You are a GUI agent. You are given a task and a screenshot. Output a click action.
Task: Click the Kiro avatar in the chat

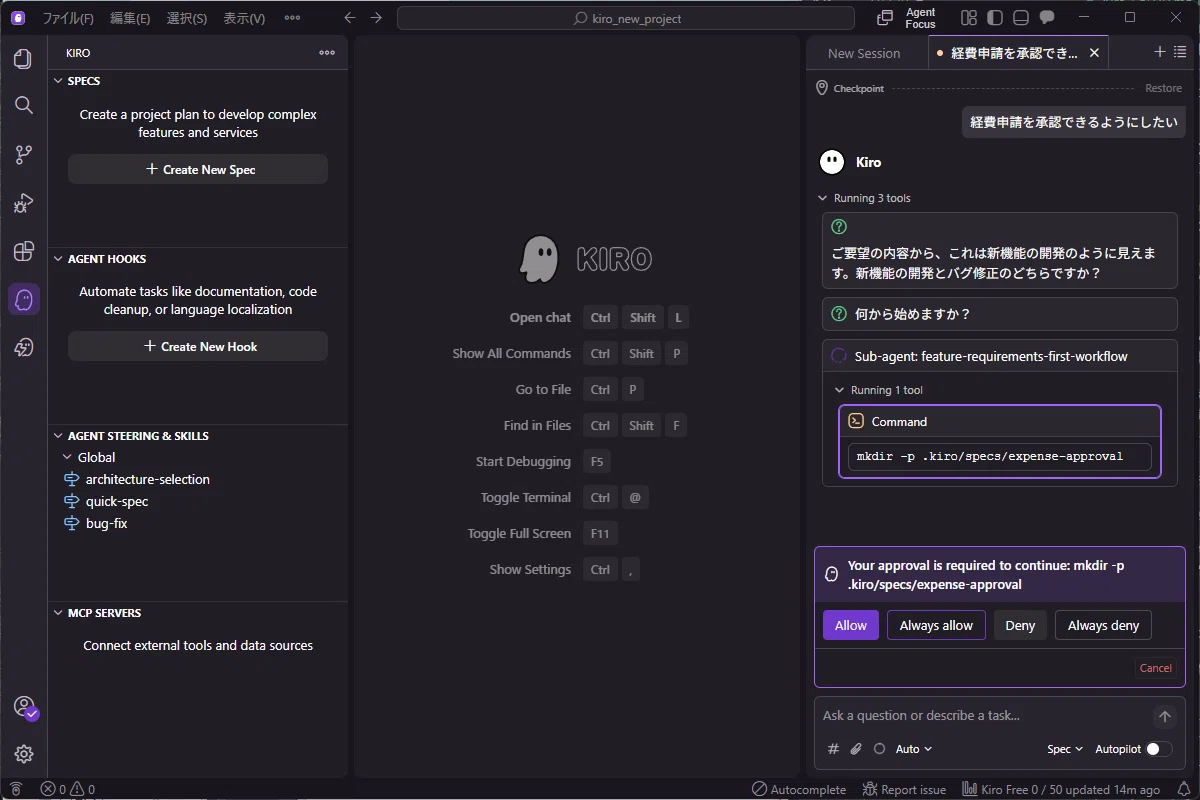(x=832, y=162)
